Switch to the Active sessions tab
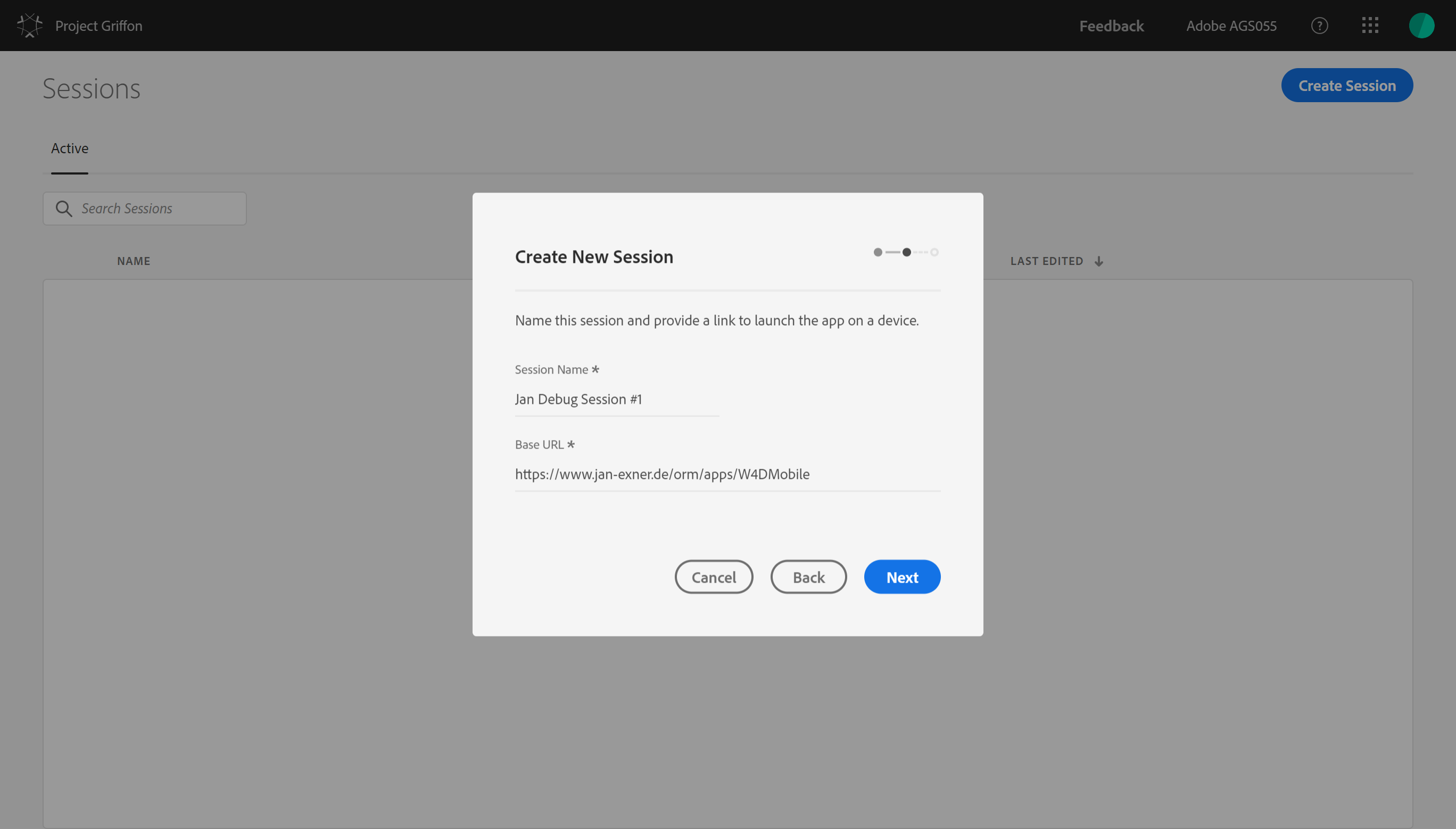The image size is (1456, 829). point(70,148)
